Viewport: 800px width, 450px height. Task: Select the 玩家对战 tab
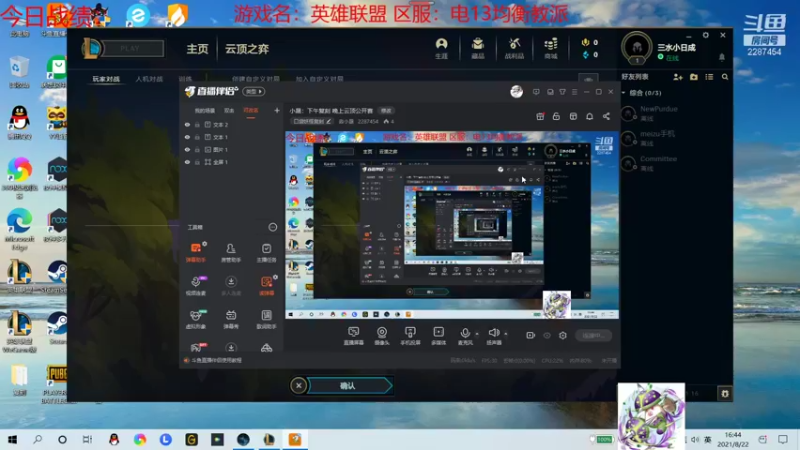(x=106, y=79)
